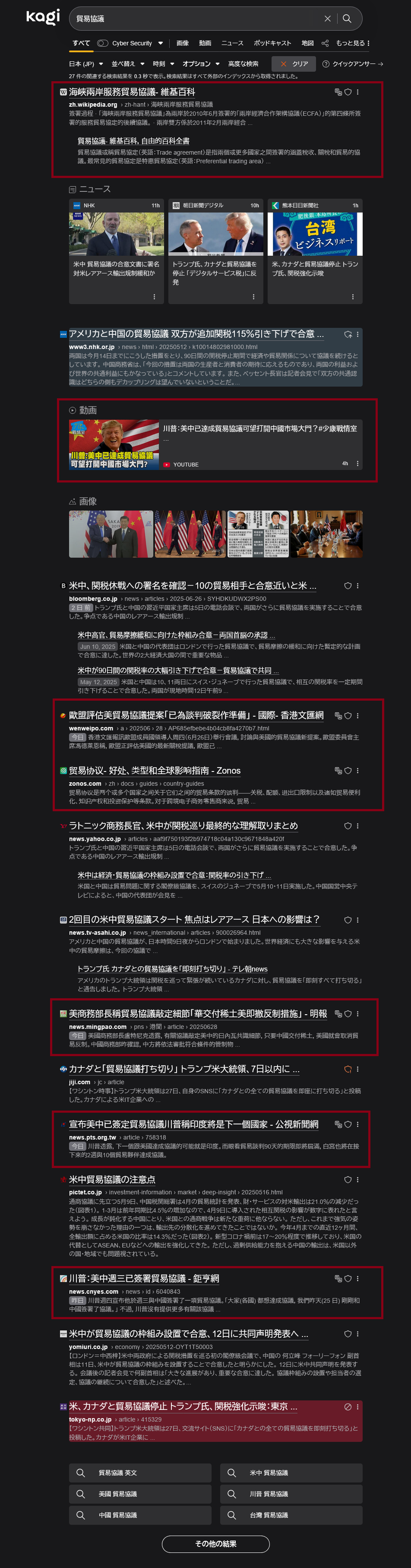Open the 日本 (JP) region dropdown
The image size is (411, 1568).
point(86,64)
